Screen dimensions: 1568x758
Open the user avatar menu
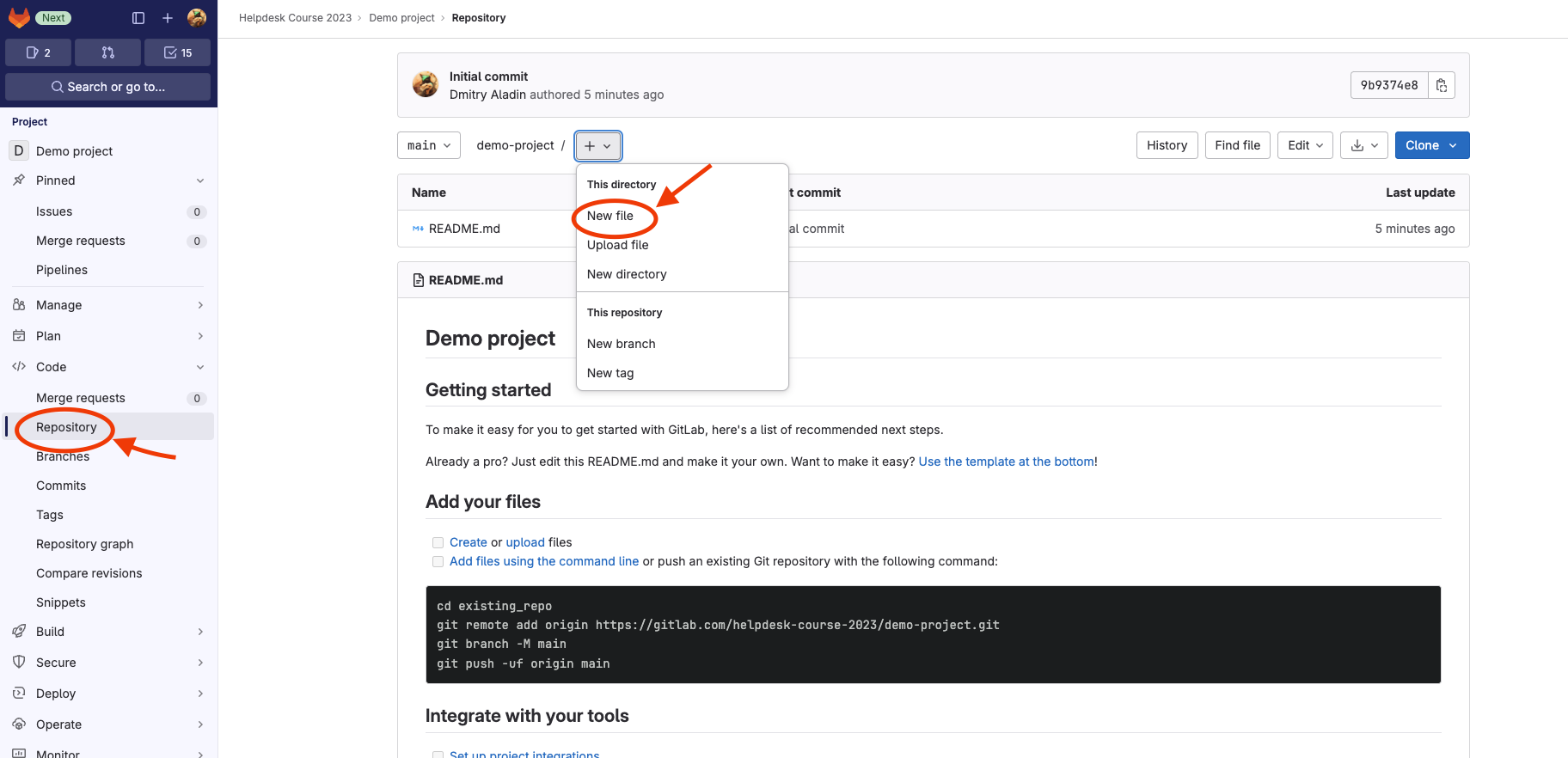pyautogui.click(x=197, y=18)
